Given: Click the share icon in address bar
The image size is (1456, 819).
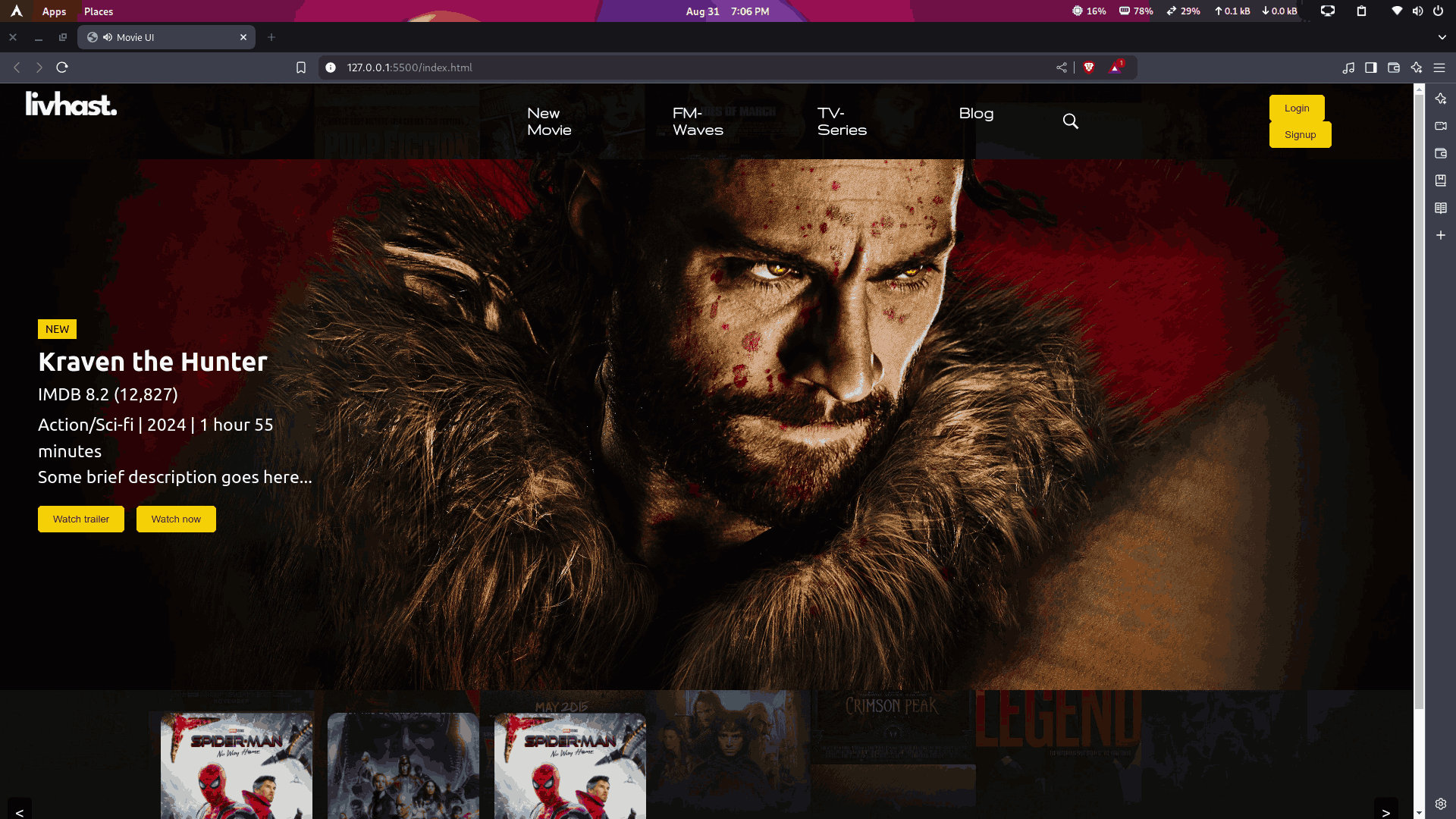Looking at the screenshot, I should point(1062,67).
